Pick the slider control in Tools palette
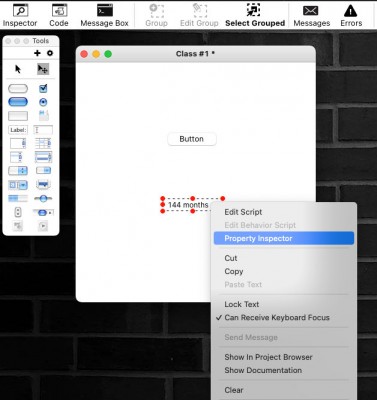Viewport: 377px width, 400px height. [x=43, y=199]
